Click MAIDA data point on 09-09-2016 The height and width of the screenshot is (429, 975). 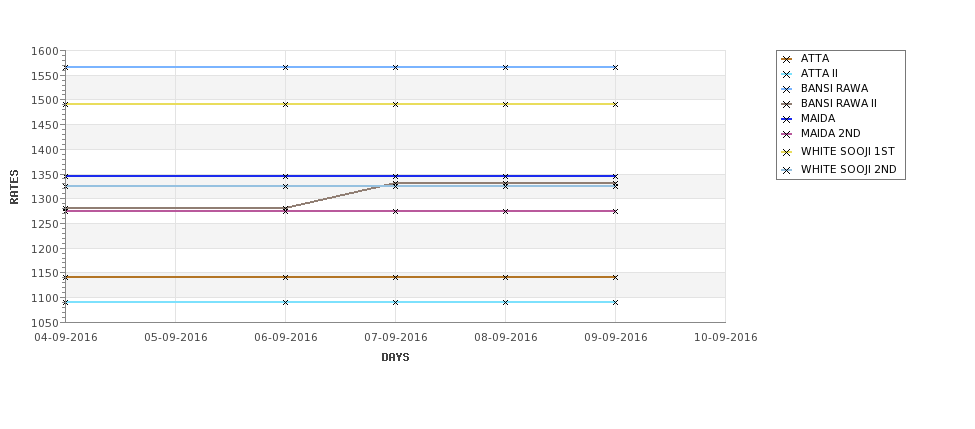click(x=616, y=177)
